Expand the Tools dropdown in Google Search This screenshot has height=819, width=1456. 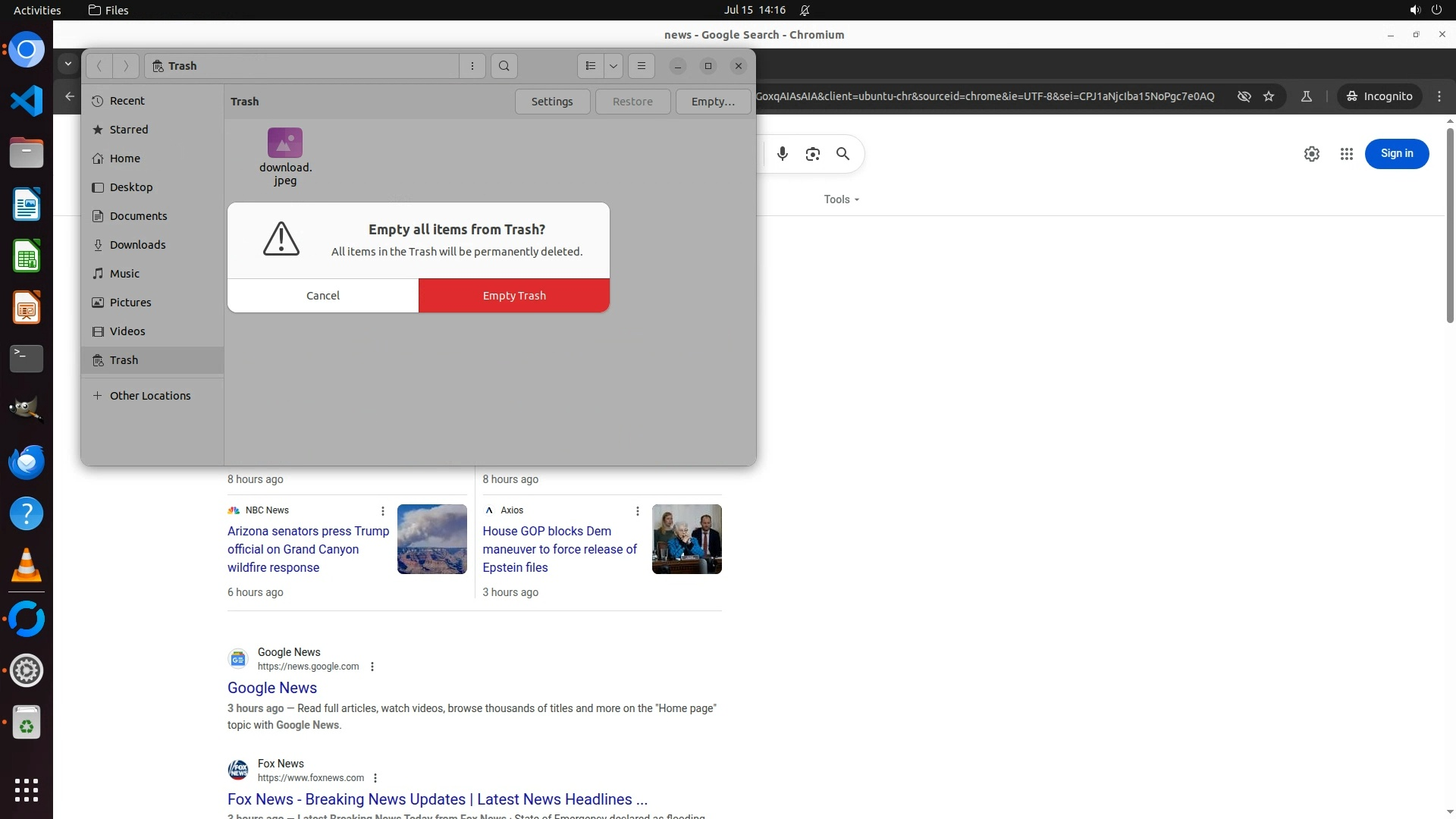tap(841, 199)
